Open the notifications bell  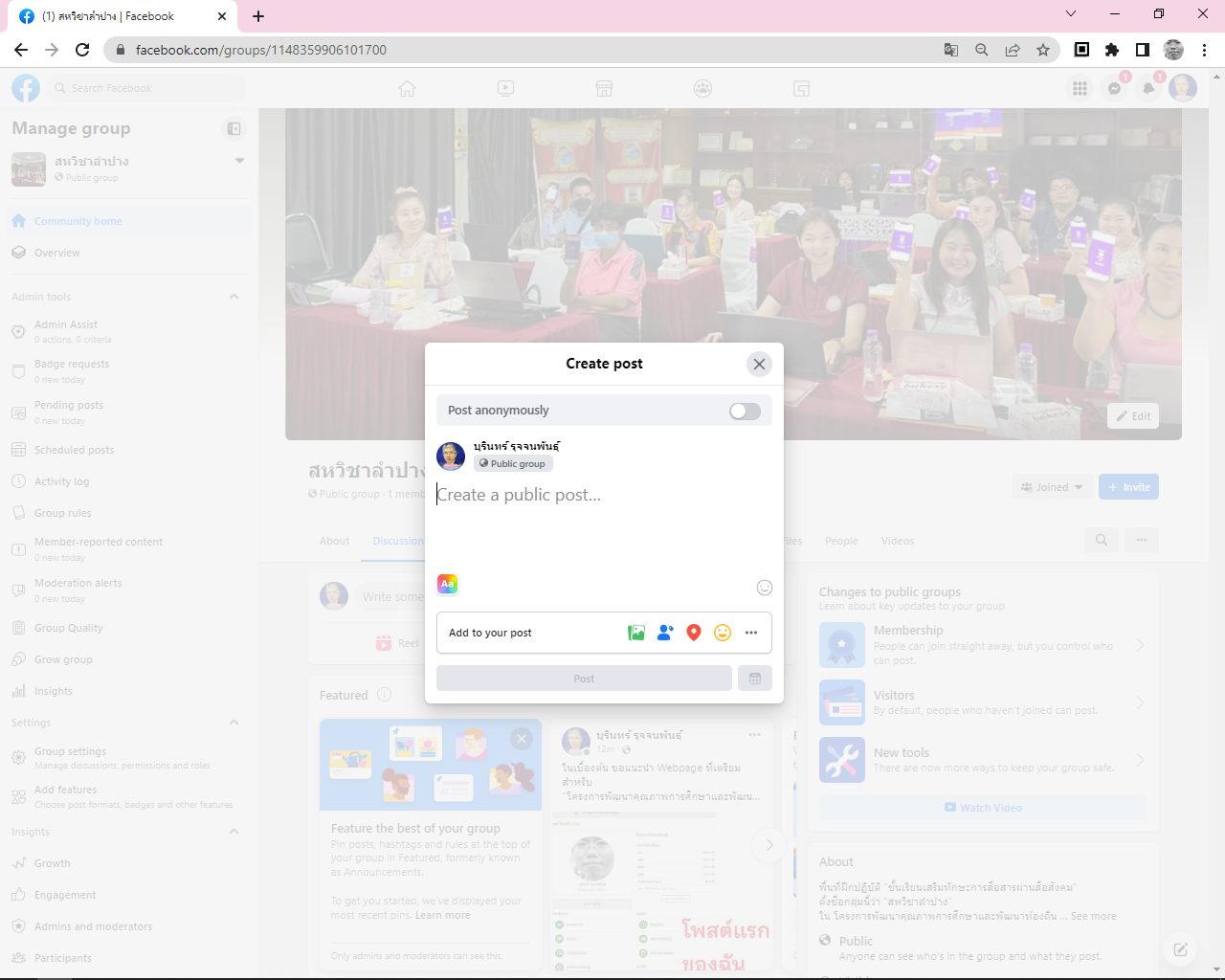(x=1148, y=88)
